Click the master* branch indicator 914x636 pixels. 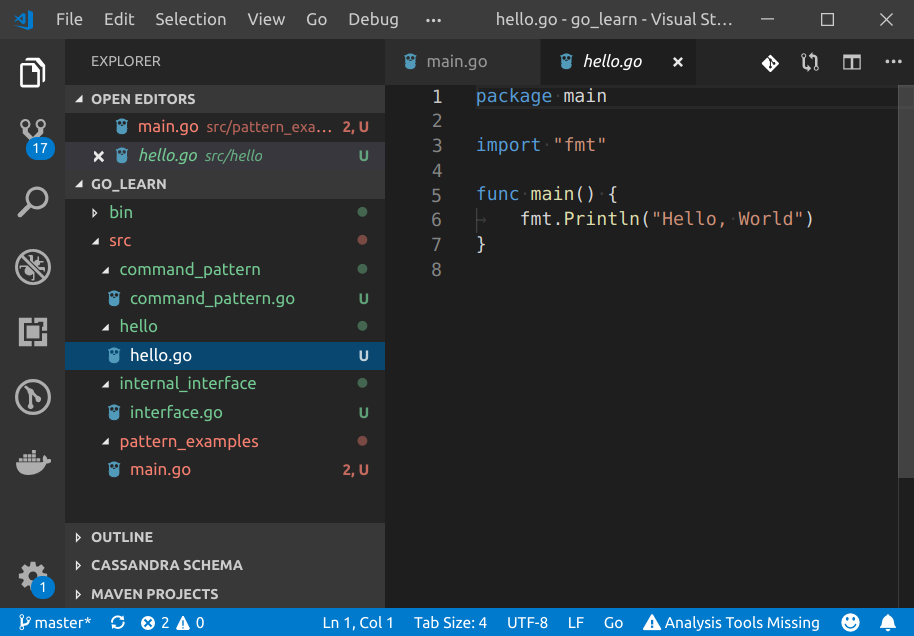[55, 622]
